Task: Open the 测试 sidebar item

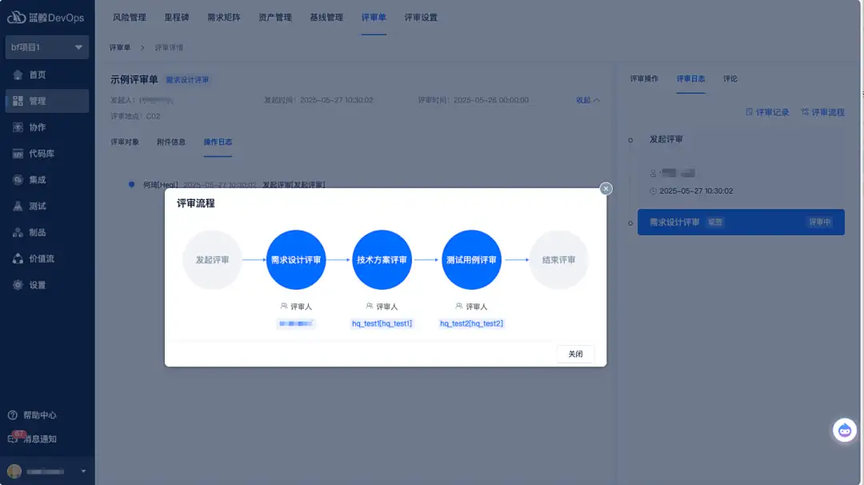Action: [47, 206]
